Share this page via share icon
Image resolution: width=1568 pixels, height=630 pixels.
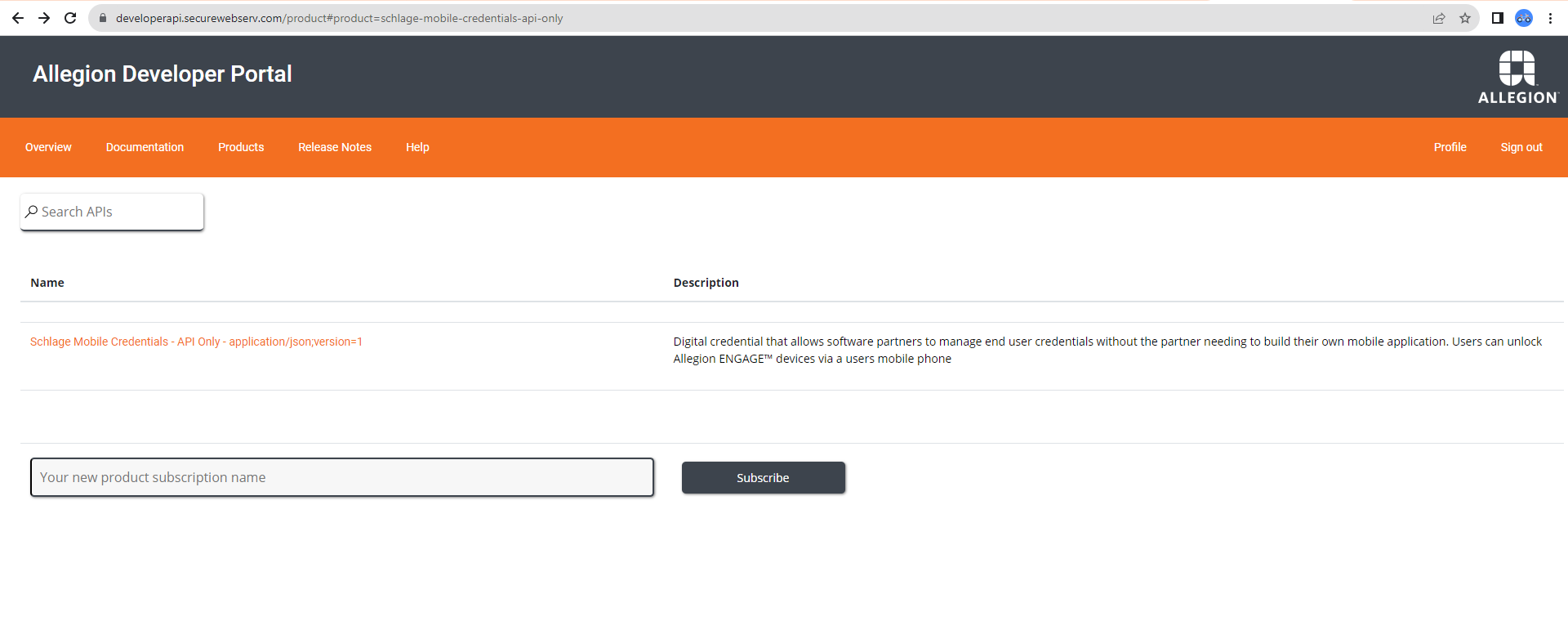(x=1439, y=18)
